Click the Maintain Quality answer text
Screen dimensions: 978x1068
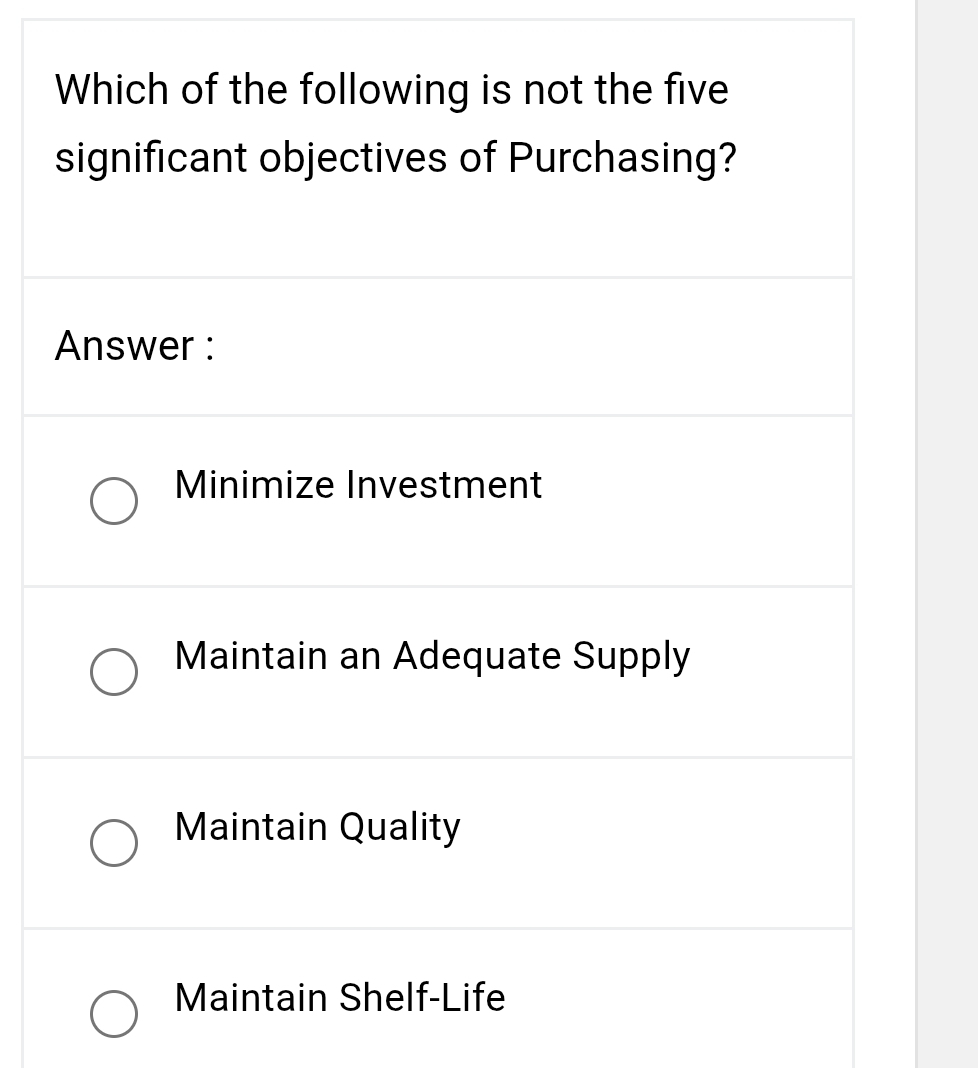316,828
